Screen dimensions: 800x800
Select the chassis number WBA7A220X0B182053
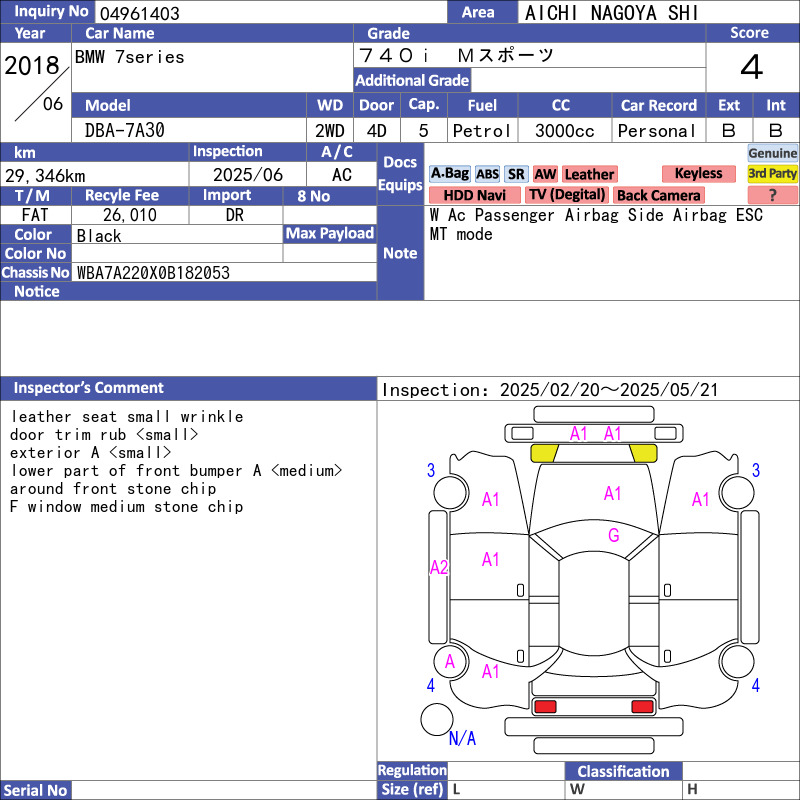[x=153, y=273]
